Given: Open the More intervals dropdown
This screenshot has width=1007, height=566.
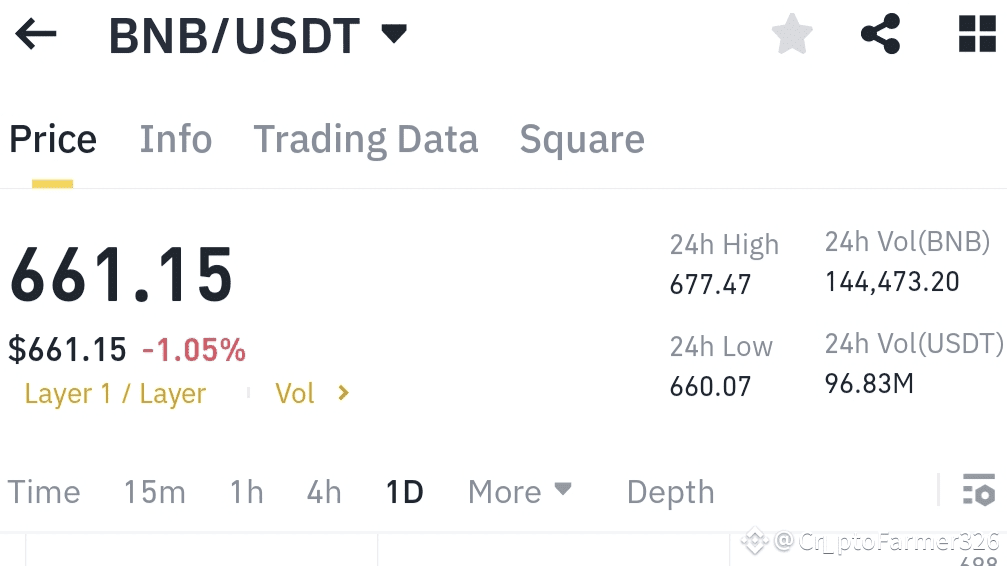Looking at the screenshot, I should 519,492.
